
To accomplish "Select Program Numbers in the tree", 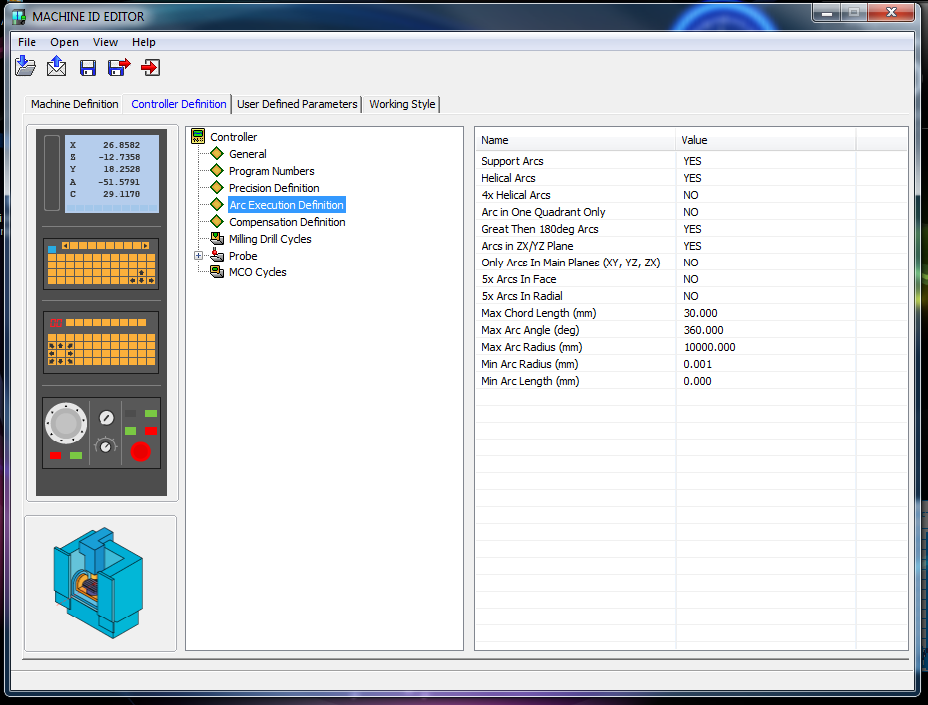I will coord(272,171).
